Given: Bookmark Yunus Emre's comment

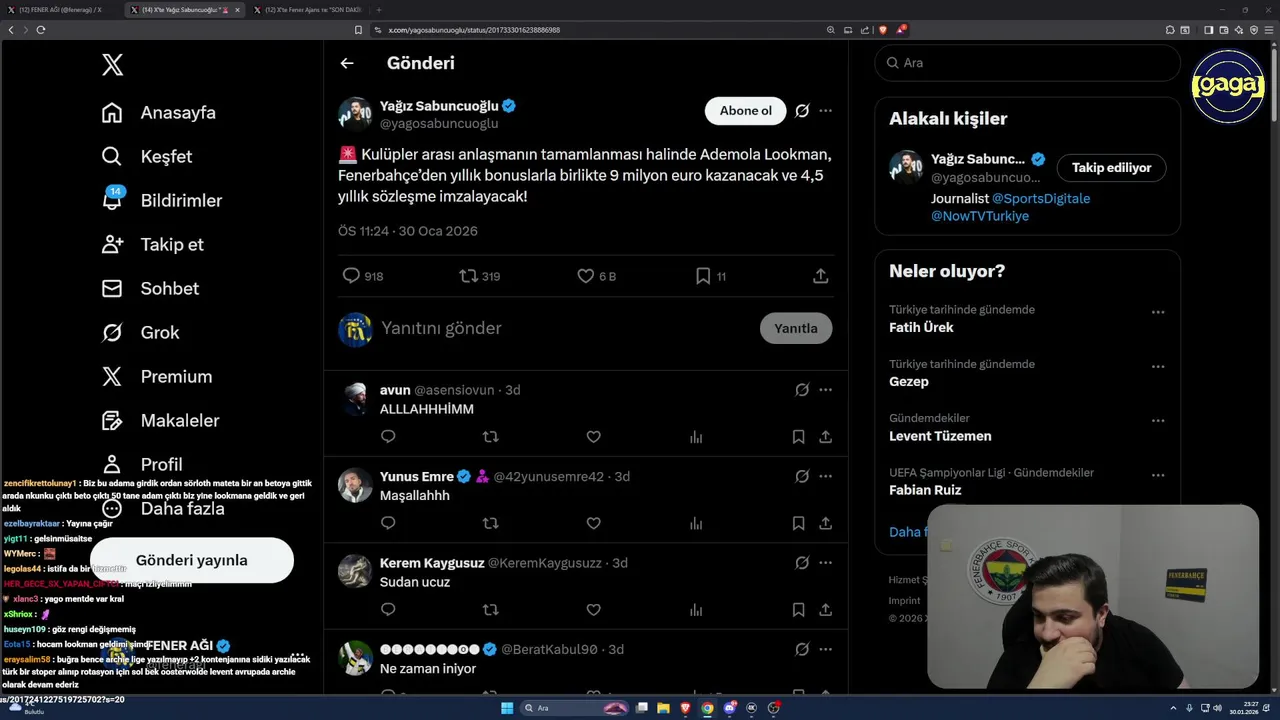Looking at the screenshot, I should [x=798, y=523].
